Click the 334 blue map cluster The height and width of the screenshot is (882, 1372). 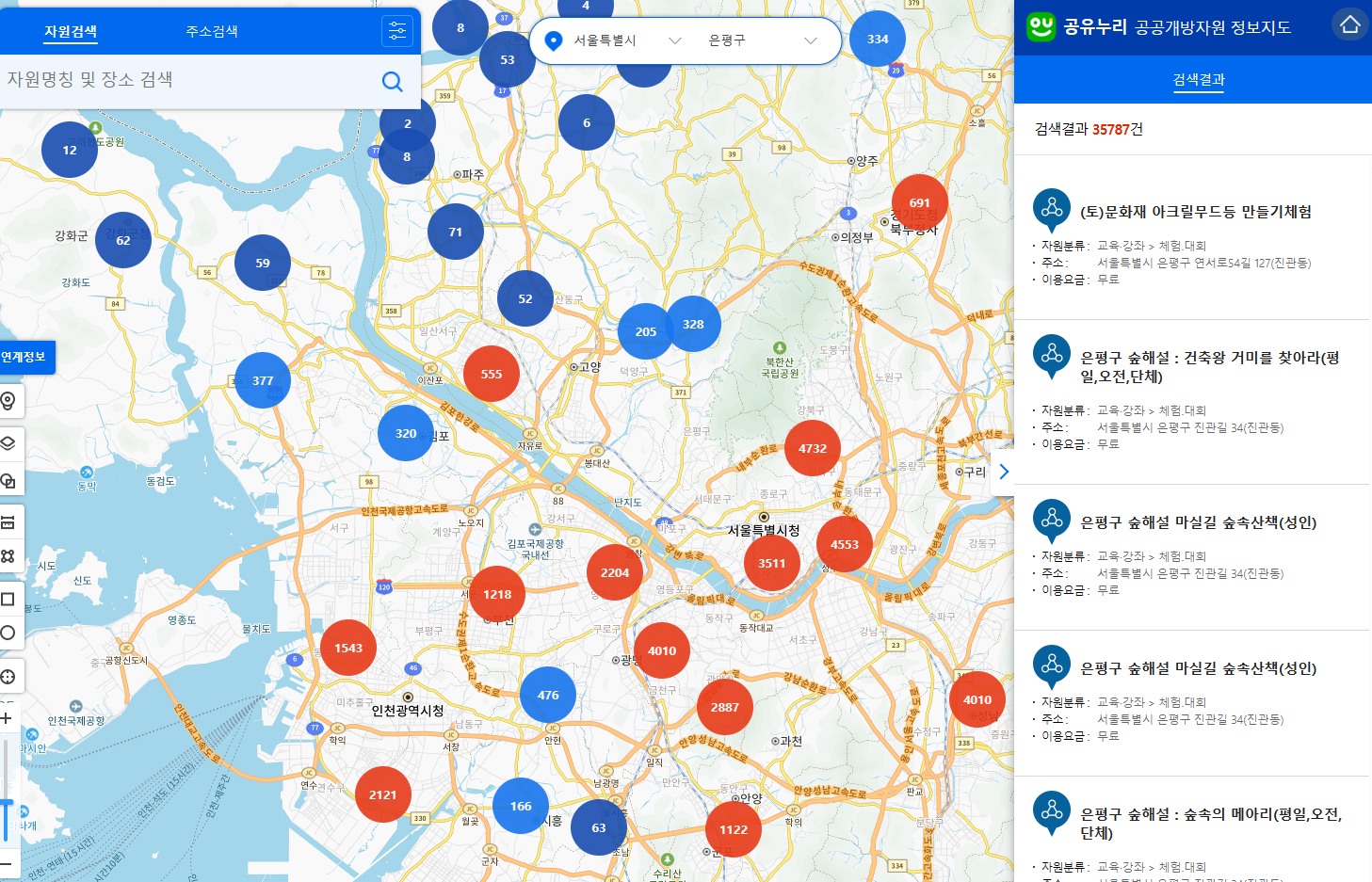[878, 39]
